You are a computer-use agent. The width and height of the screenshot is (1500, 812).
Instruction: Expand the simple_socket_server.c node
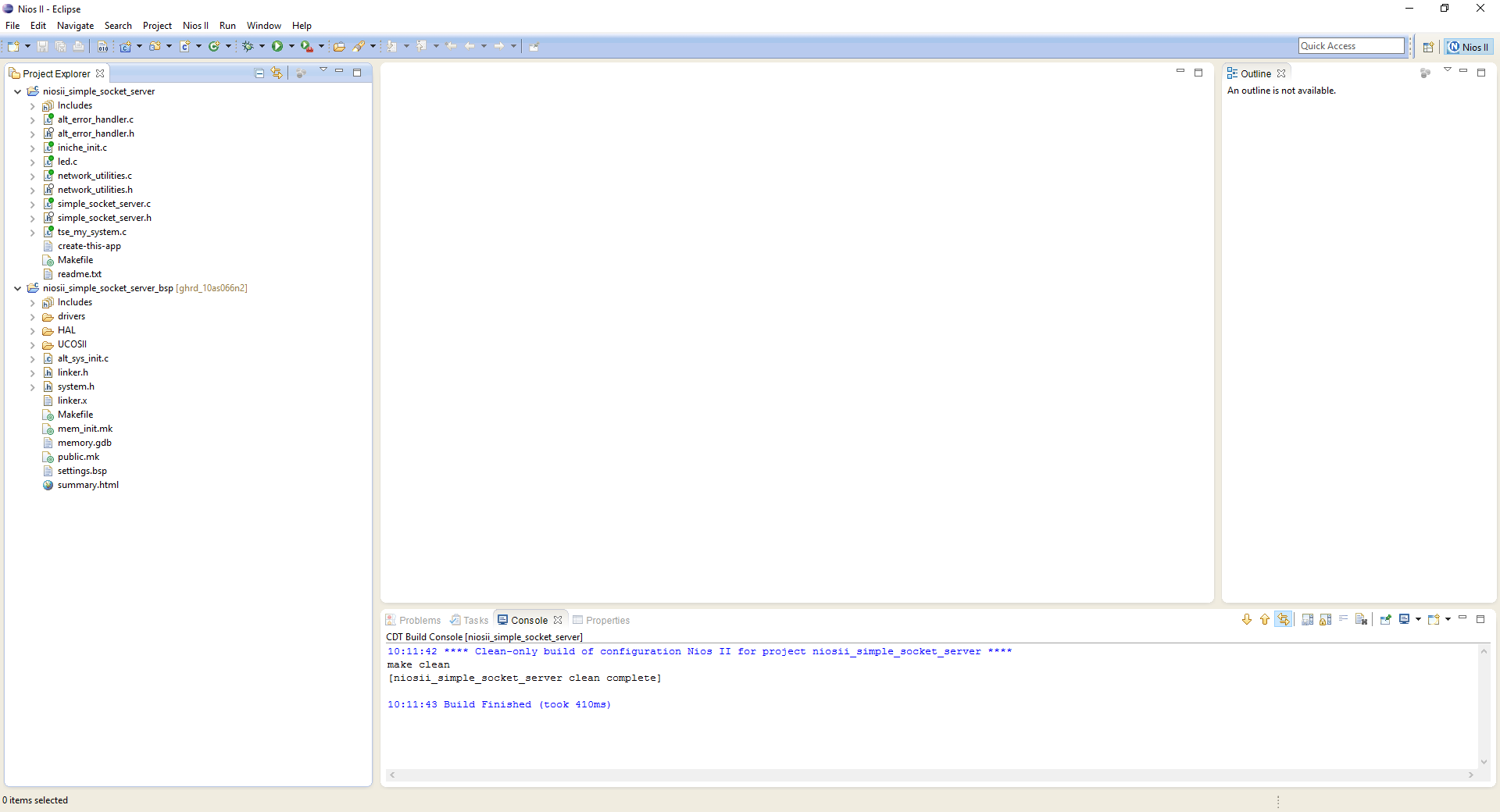(x=32, y=204)
